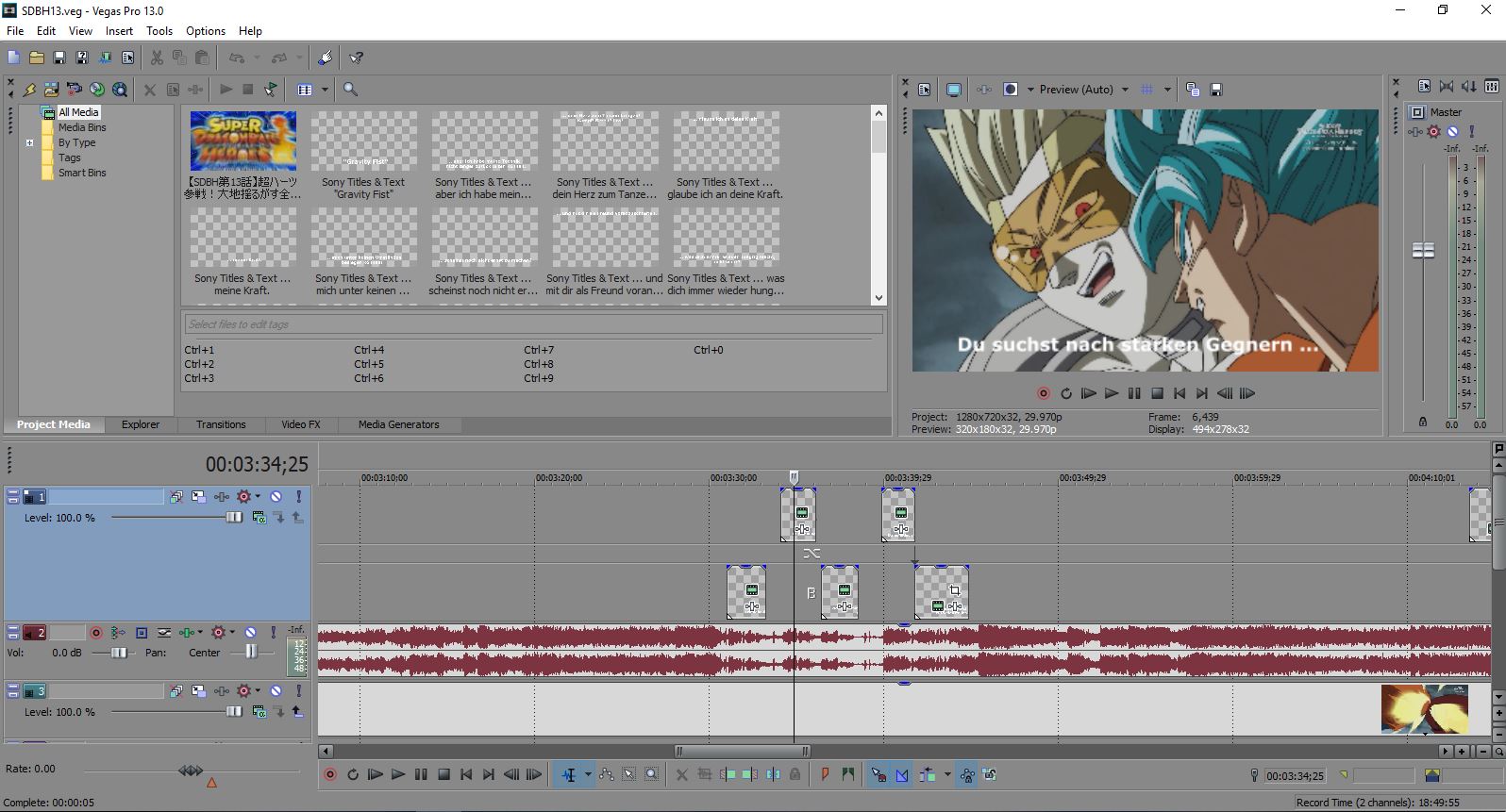
Task: Open the Auto Ripple mode dropdown arrow
Action: point(946,775)
